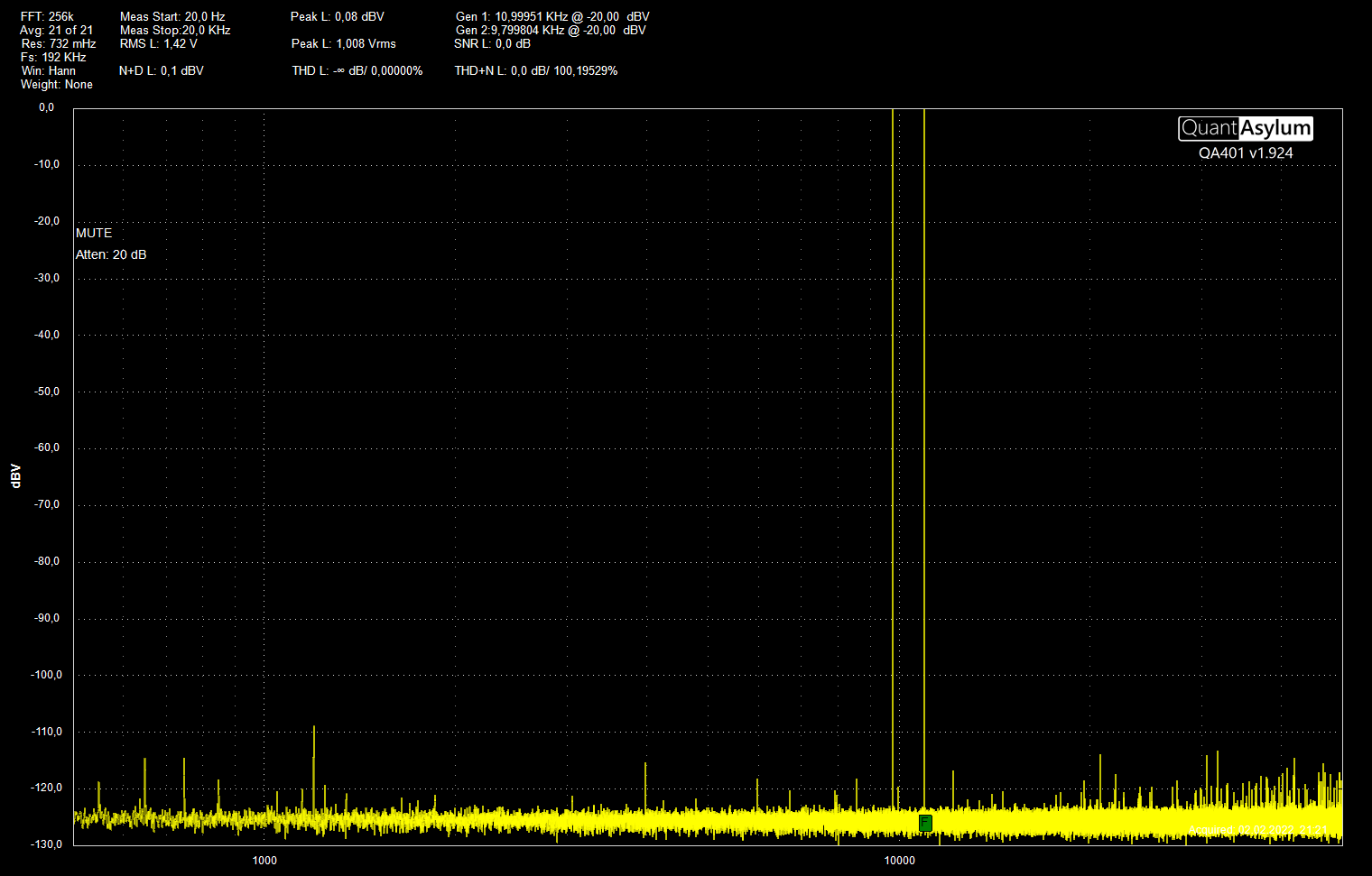
Task: Click the 'N+D L: 0,1 dBV' readout
Action: pyautogui.click(x=162, y=70)
